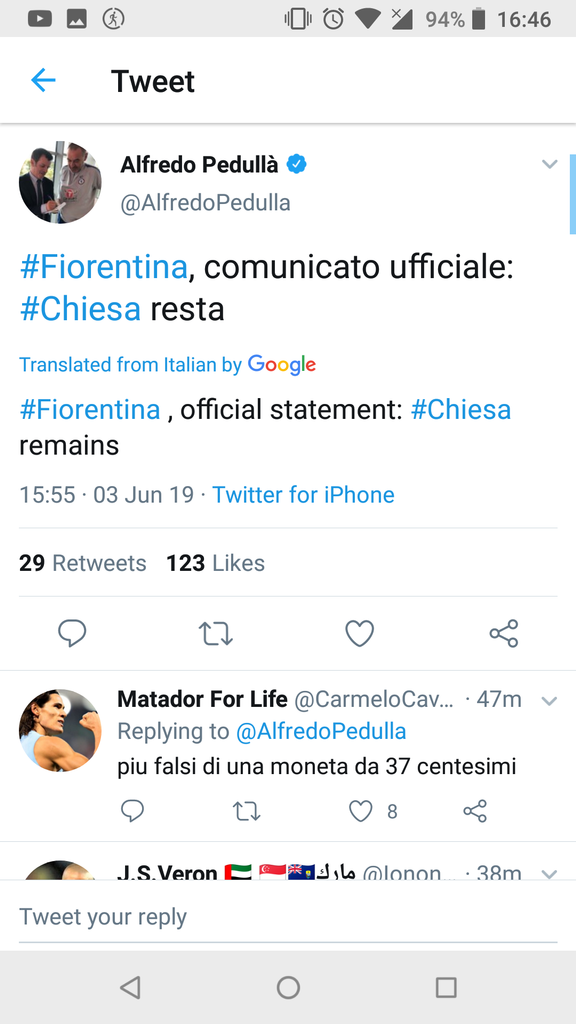This screenshot has height=1024, width=576.
Task: Tap the back arrow to leave the tweet
Action: (42, 81)
